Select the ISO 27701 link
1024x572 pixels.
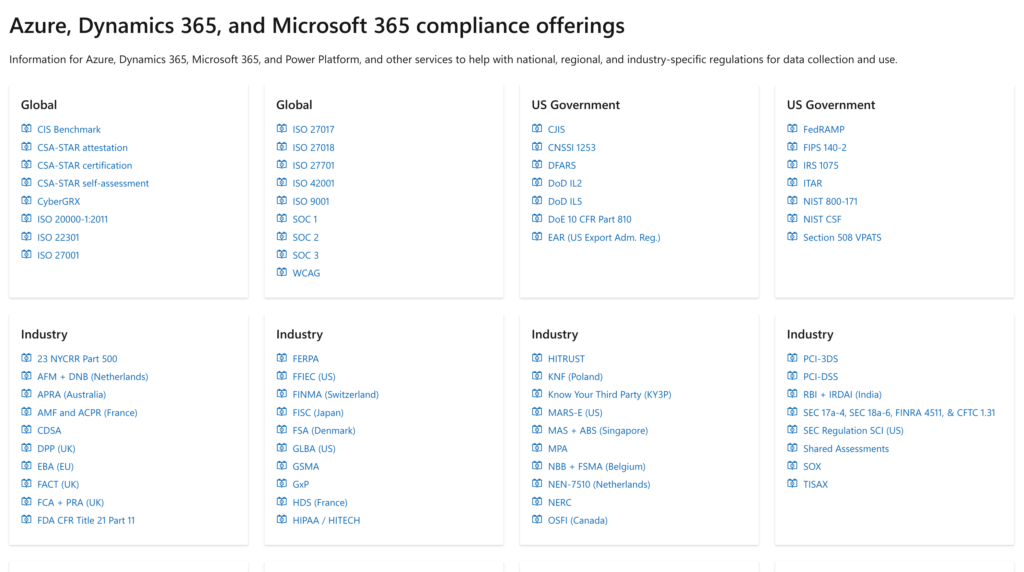pos(313,165)
